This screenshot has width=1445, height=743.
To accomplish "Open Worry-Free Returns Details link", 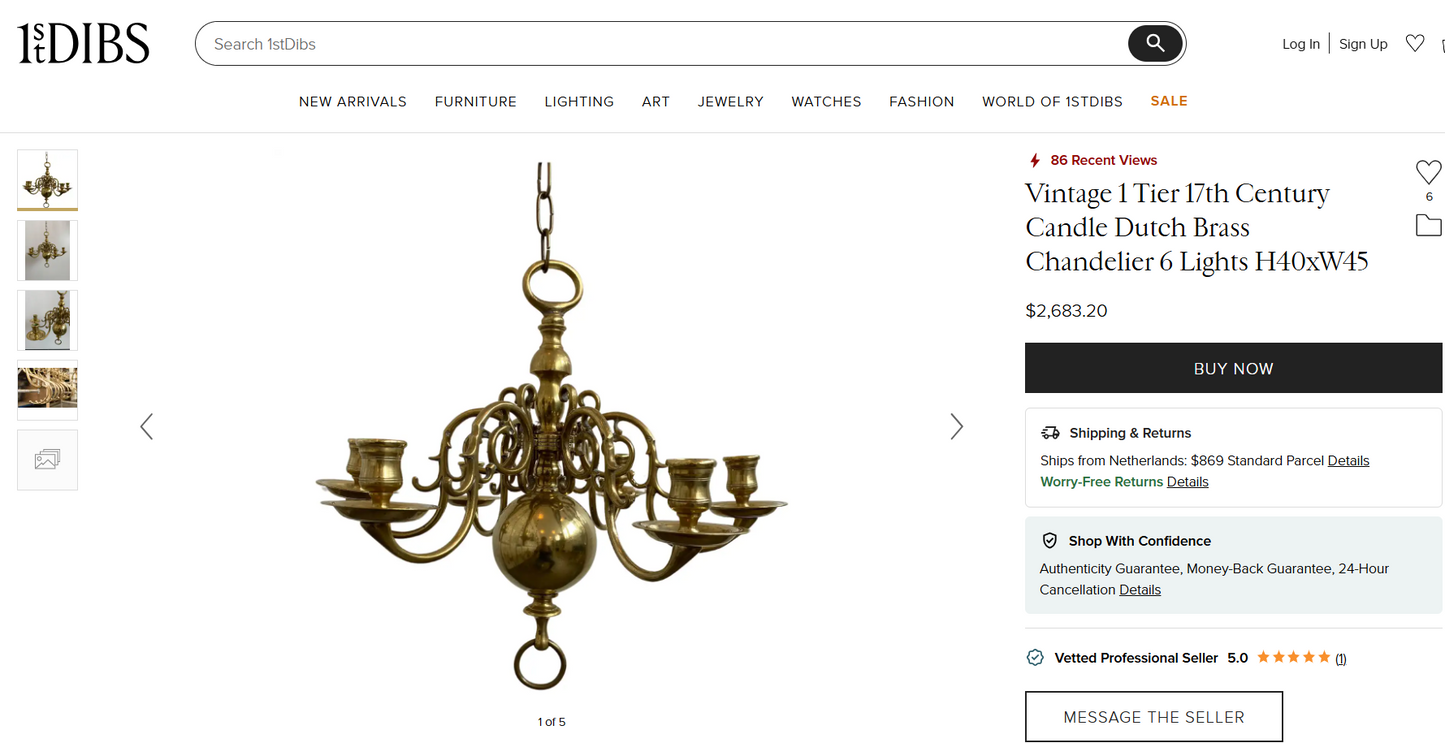I will pyautogui.click(x=1187, y=481).
